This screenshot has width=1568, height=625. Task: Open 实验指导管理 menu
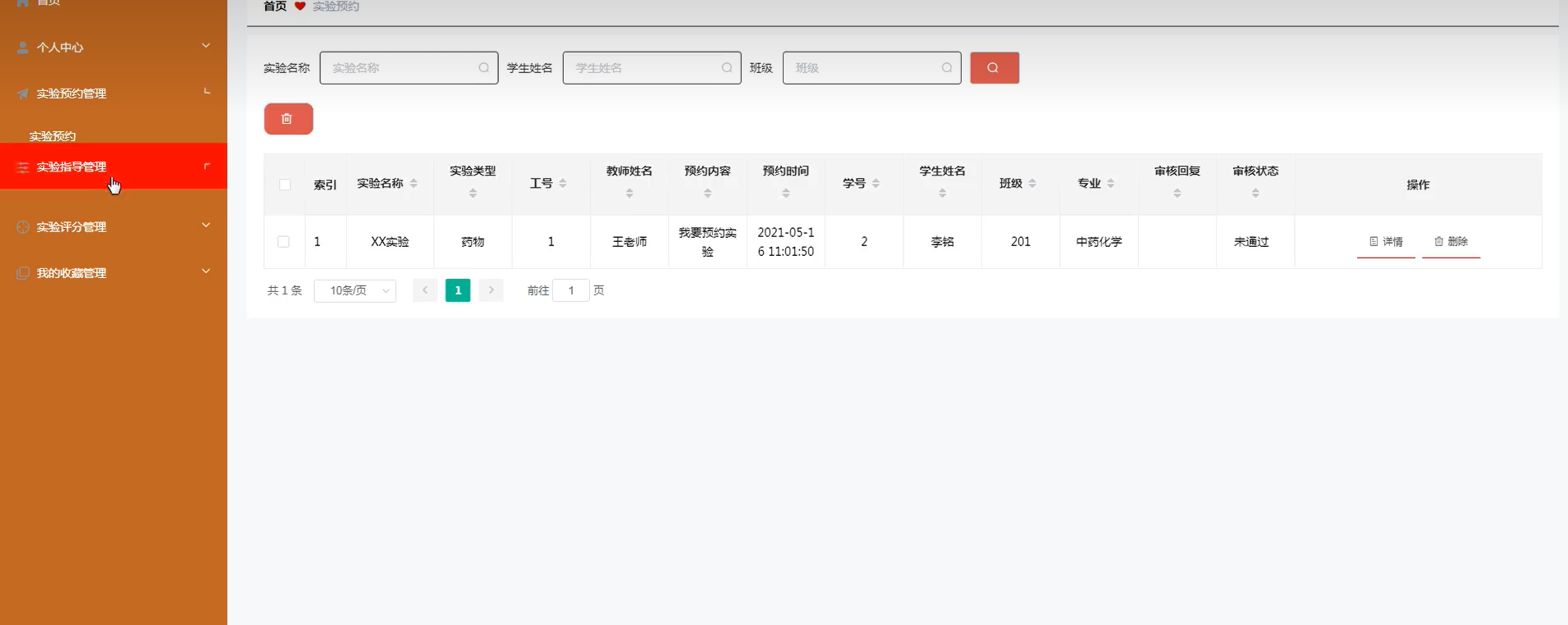click(114, 167)
